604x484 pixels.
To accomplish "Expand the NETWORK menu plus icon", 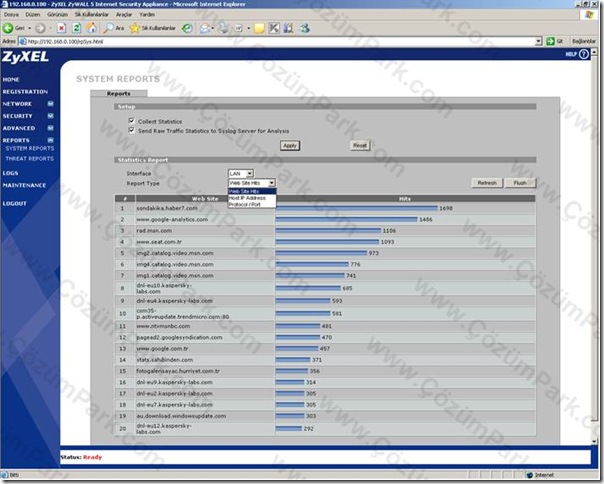I will point(50,104).
